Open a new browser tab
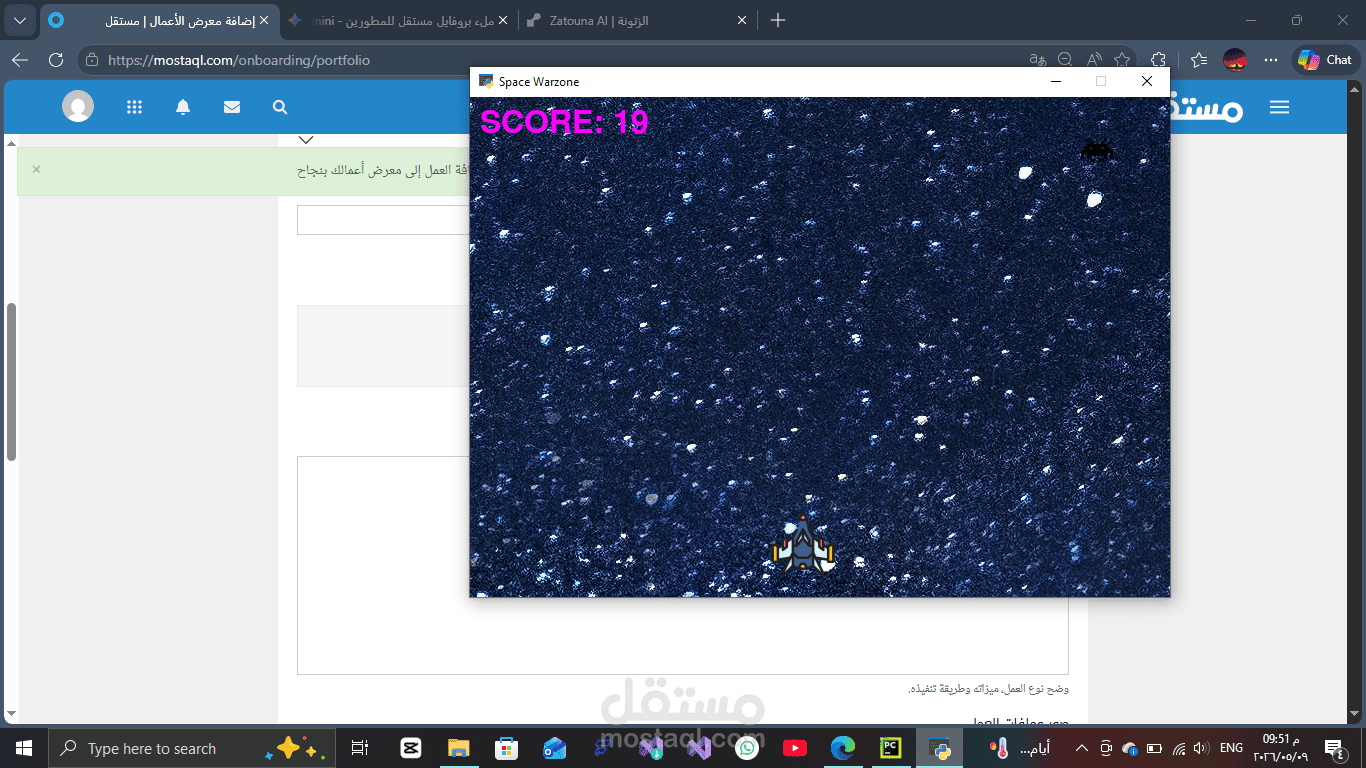The height and width of the screenshot is (768, 1366). click(x=778, y=20)
